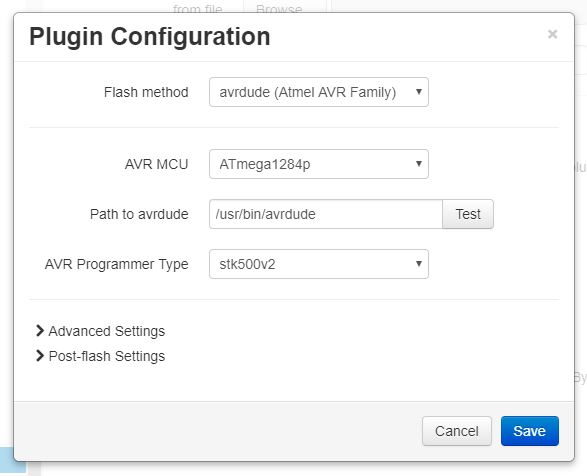587x476 pixels.
Task: Save the plugin configuration
Action: [530, 431]
